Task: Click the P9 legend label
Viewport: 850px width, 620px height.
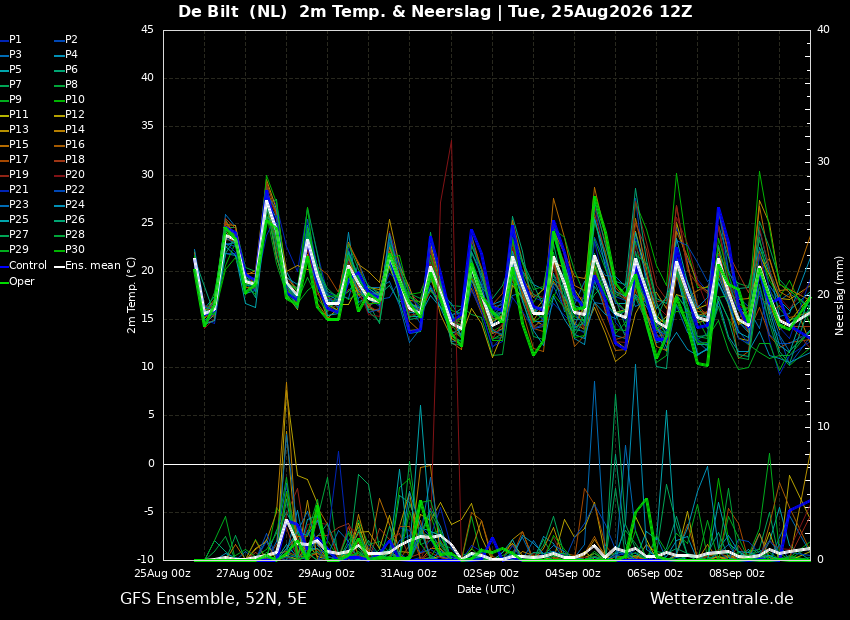Action: point(15,99)
